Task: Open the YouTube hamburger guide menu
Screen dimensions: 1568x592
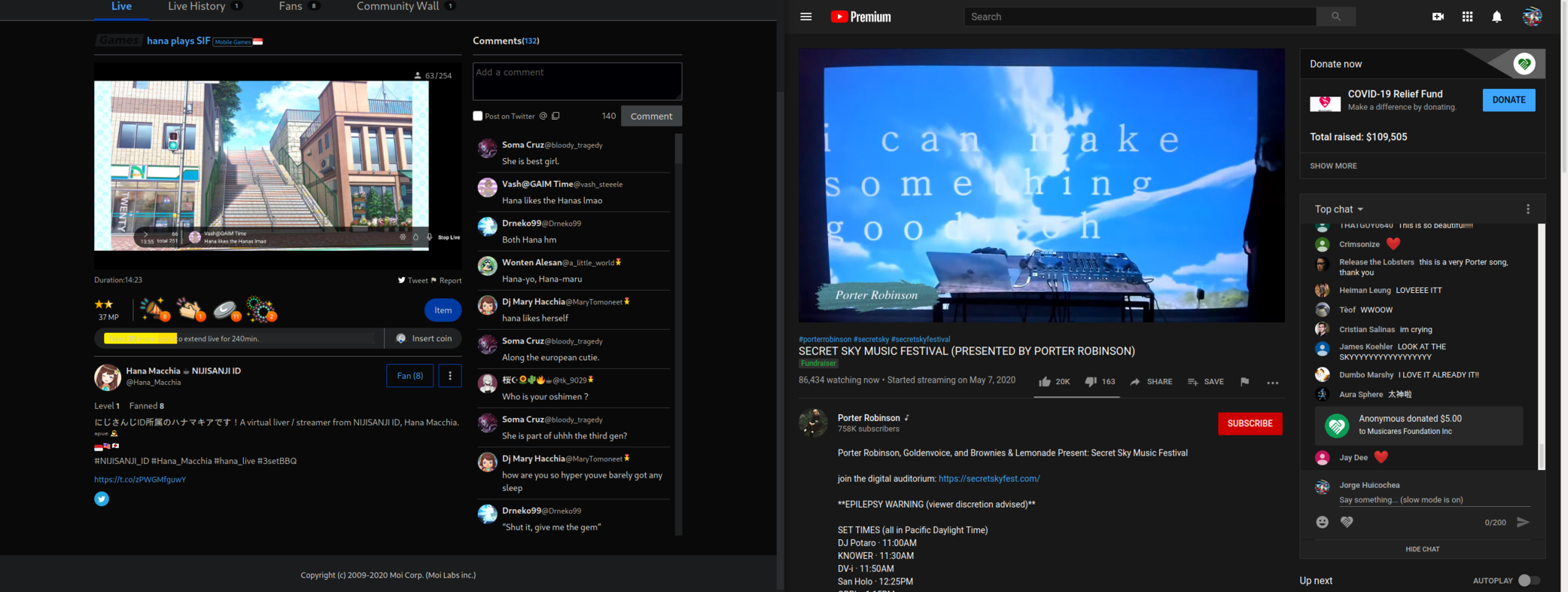Action: tap(805, 17)
